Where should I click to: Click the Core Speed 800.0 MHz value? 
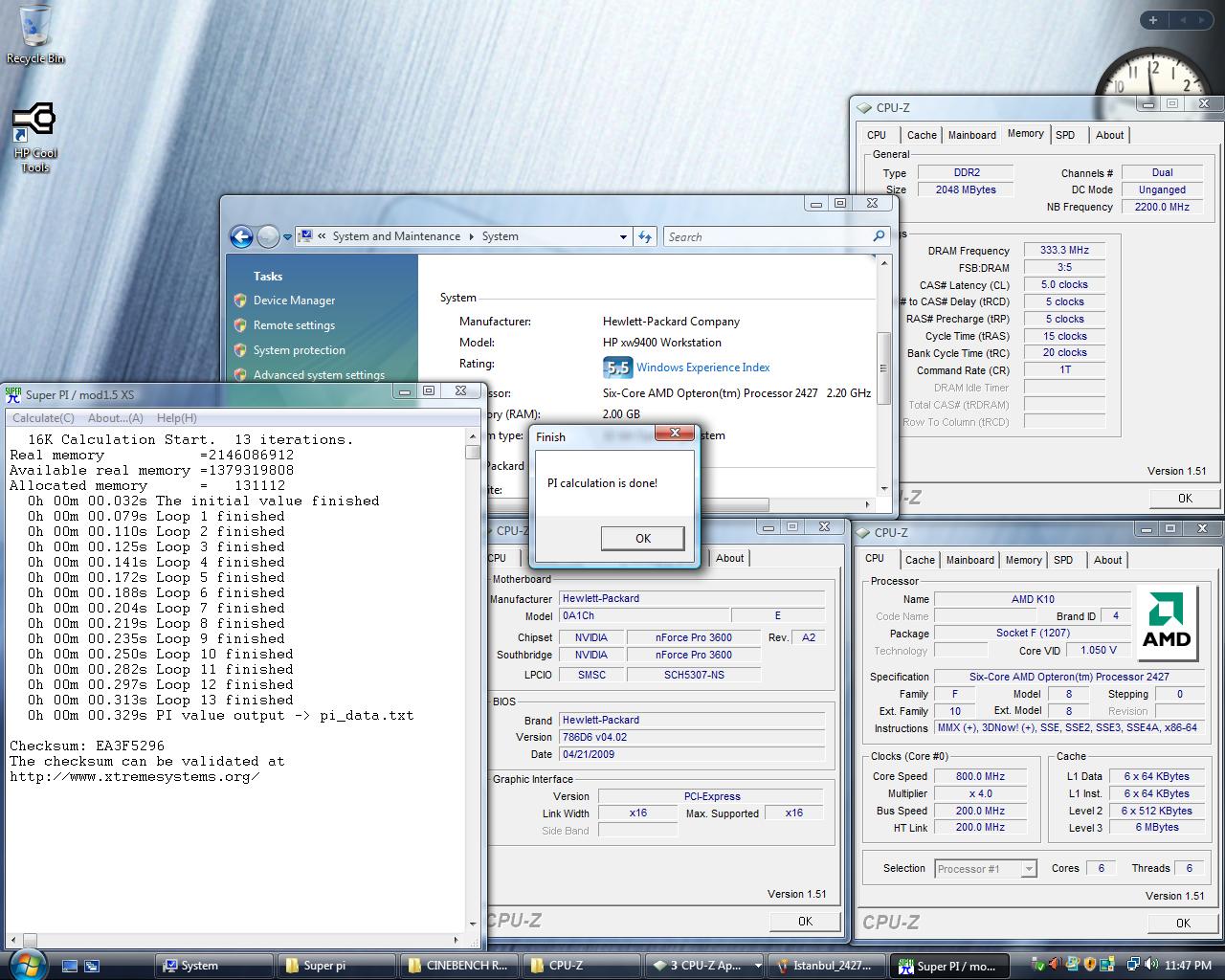980,776
